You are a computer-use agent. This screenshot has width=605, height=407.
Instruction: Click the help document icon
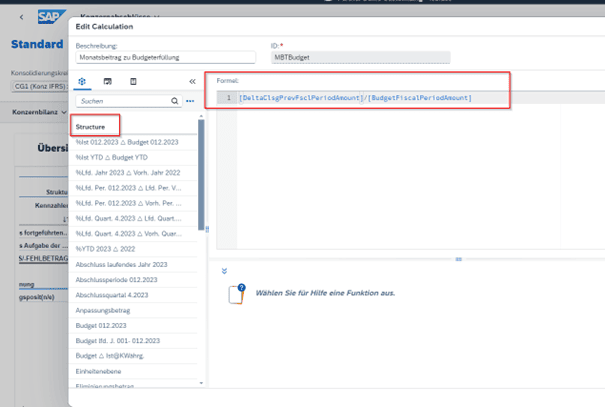click(x=235, y=294)
